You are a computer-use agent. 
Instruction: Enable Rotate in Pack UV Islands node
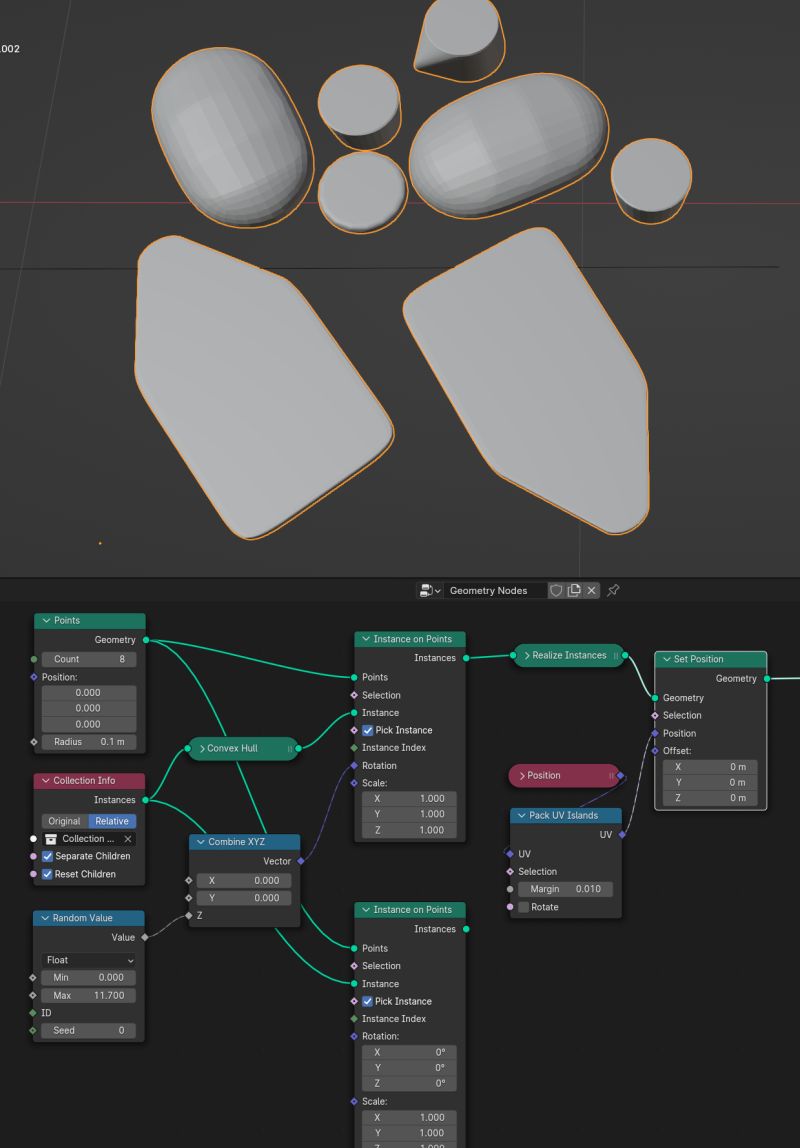coord(524,906)
